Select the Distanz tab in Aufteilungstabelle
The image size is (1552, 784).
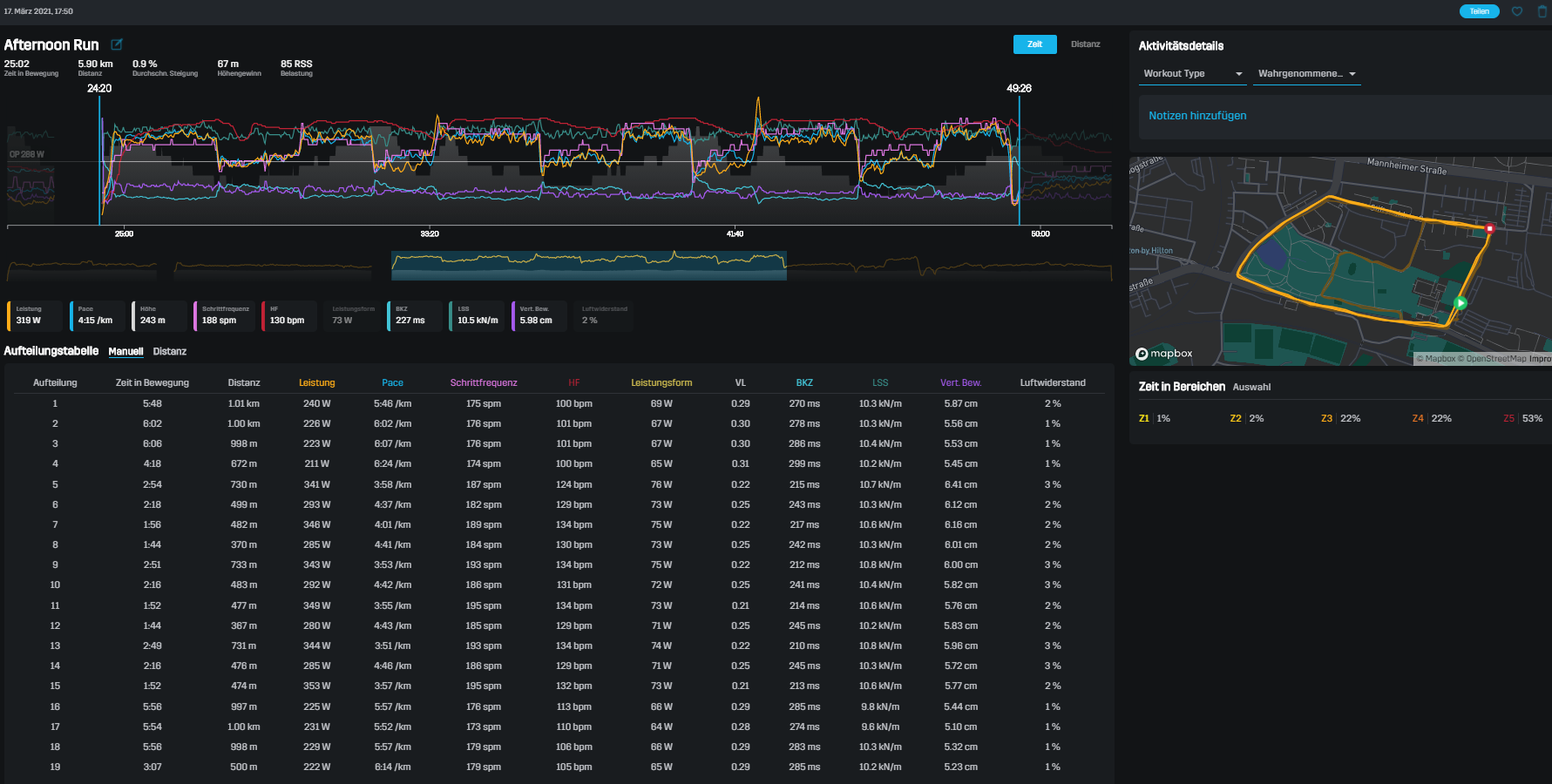pos(170,352)
